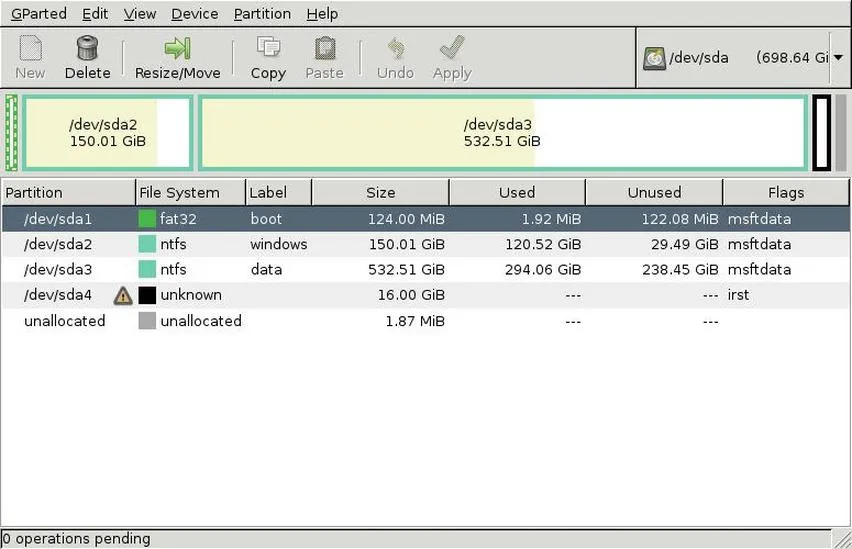Image resolution: width=852 pixels, height=549 pixels.
Task: Copy the partition using Copy icon
Action: [x=268, y=48]
